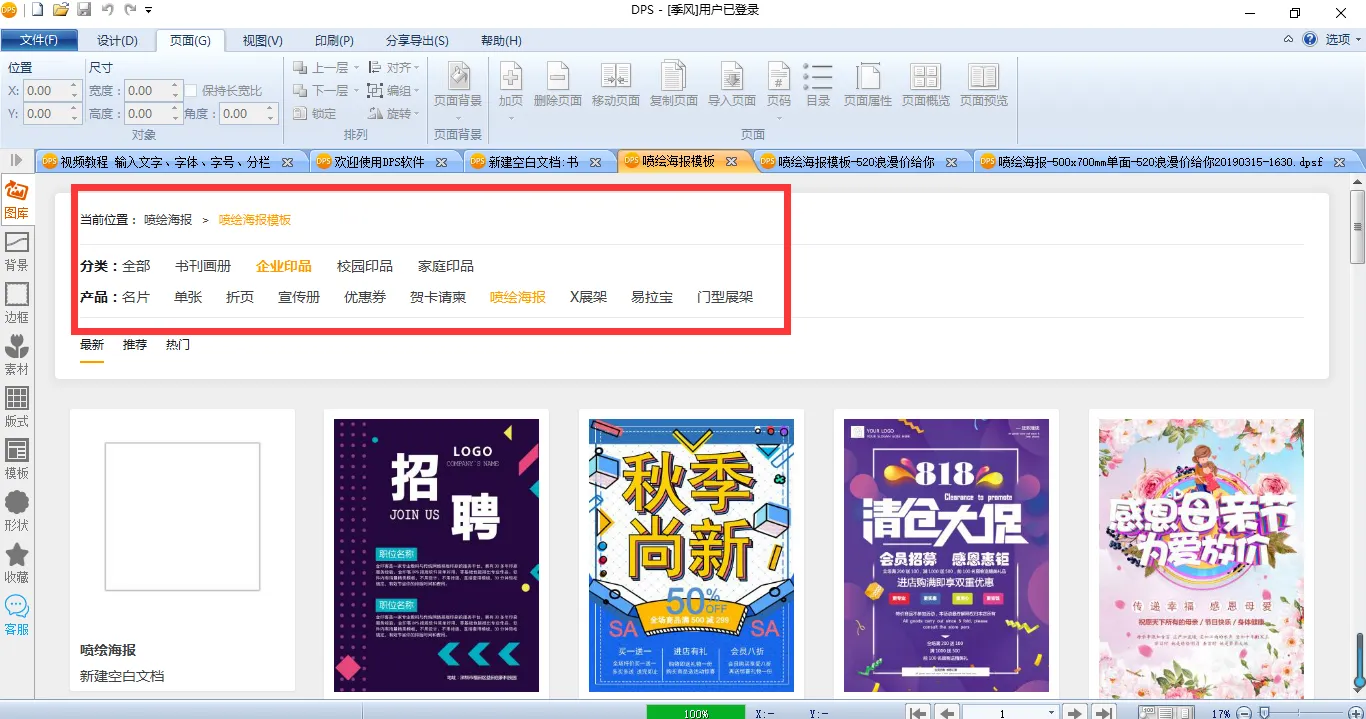Open the 背景 background panel in sidebar

[16, 250]
